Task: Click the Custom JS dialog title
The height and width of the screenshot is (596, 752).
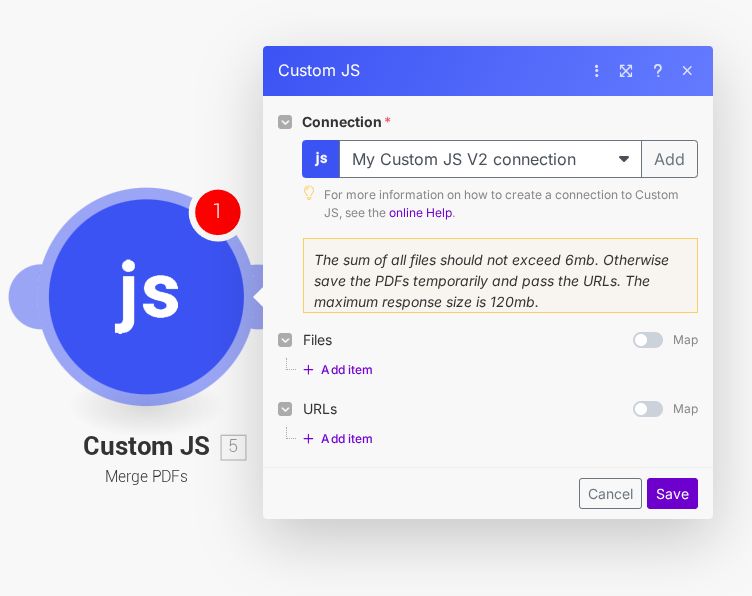Action: [x=319, y=71]
